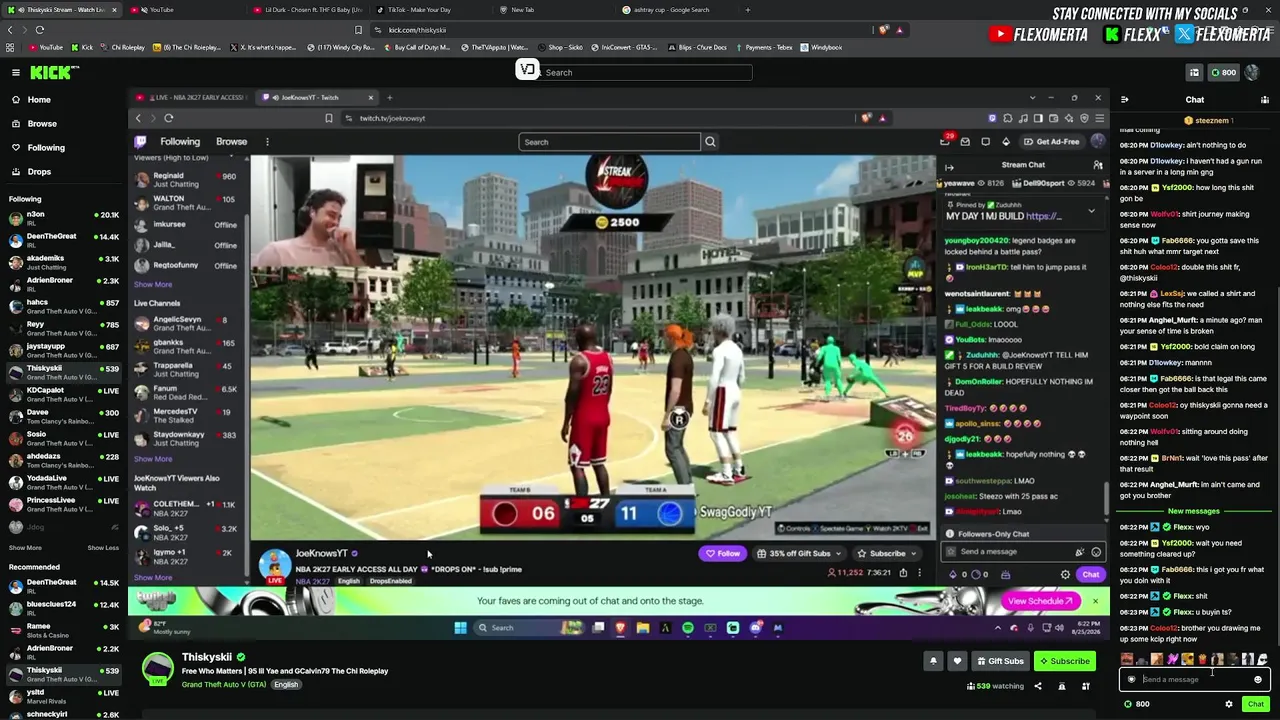Image resolution: width=1280 pixels, height=720 pixels.
Task: Open Kick chat settings gear
Action: 1229,704
